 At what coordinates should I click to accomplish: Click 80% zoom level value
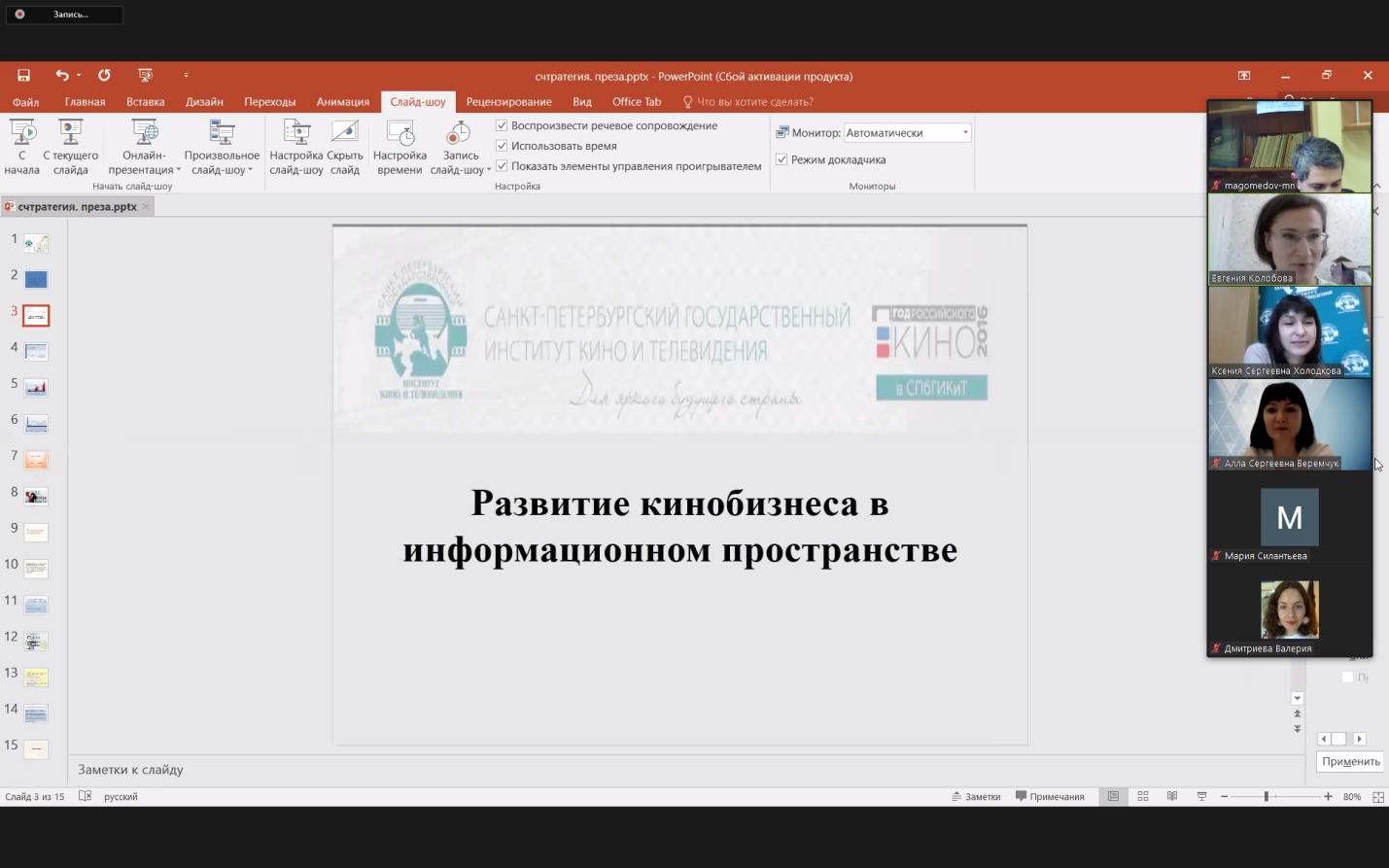[1352, 797]
